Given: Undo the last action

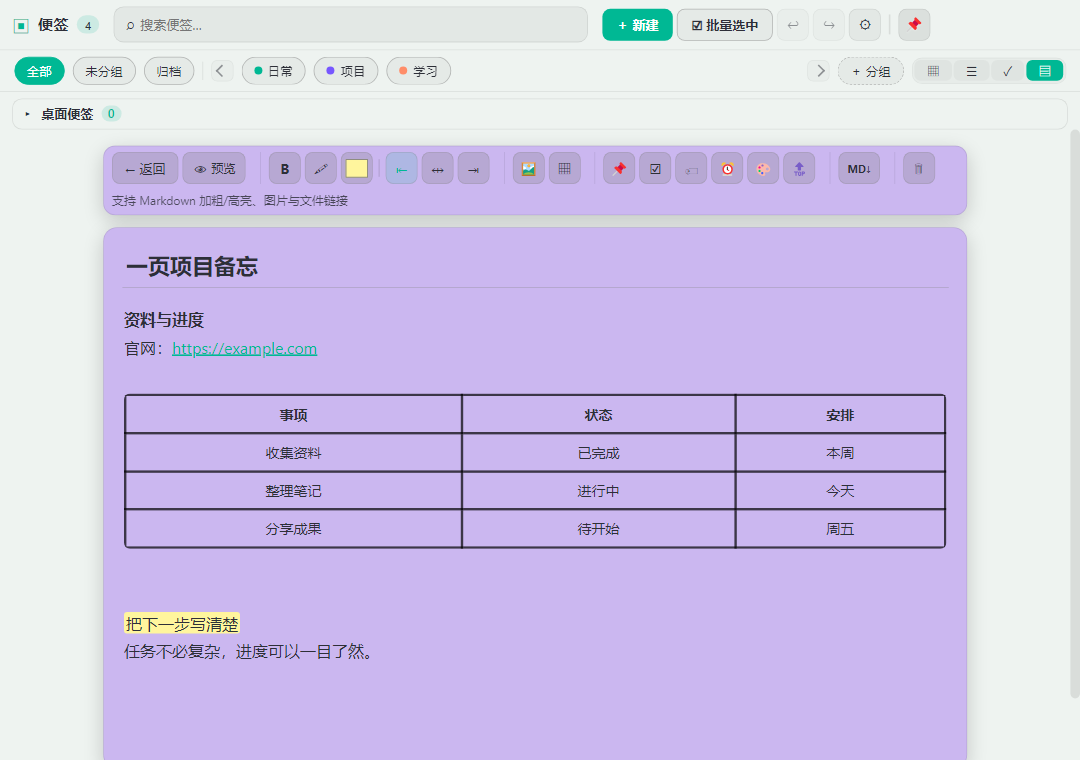Looking at the screenshot, I should (793, 25).
